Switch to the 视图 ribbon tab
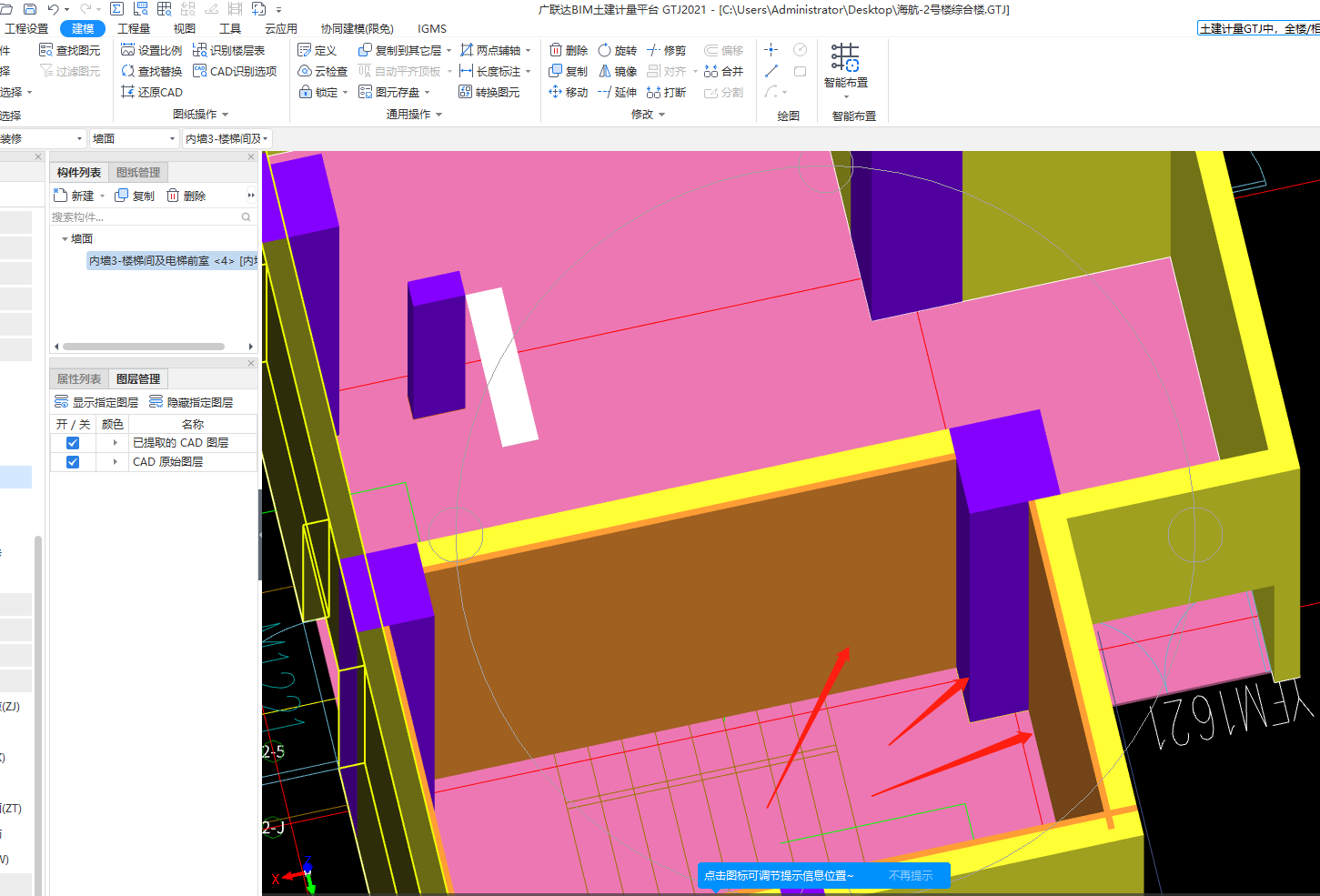Screen dimensions: 1320x896 pyautogui.click(x=185, y=28)
